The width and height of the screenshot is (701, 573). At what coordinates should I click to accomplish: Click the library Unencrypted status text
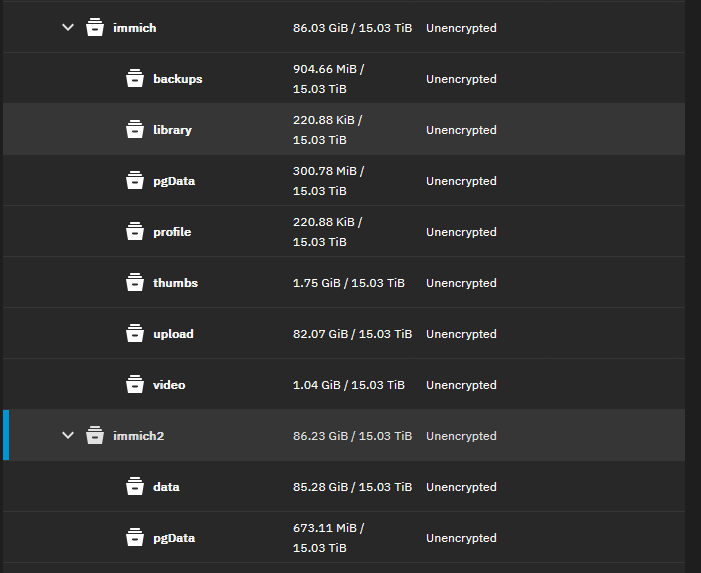[461, 130]
